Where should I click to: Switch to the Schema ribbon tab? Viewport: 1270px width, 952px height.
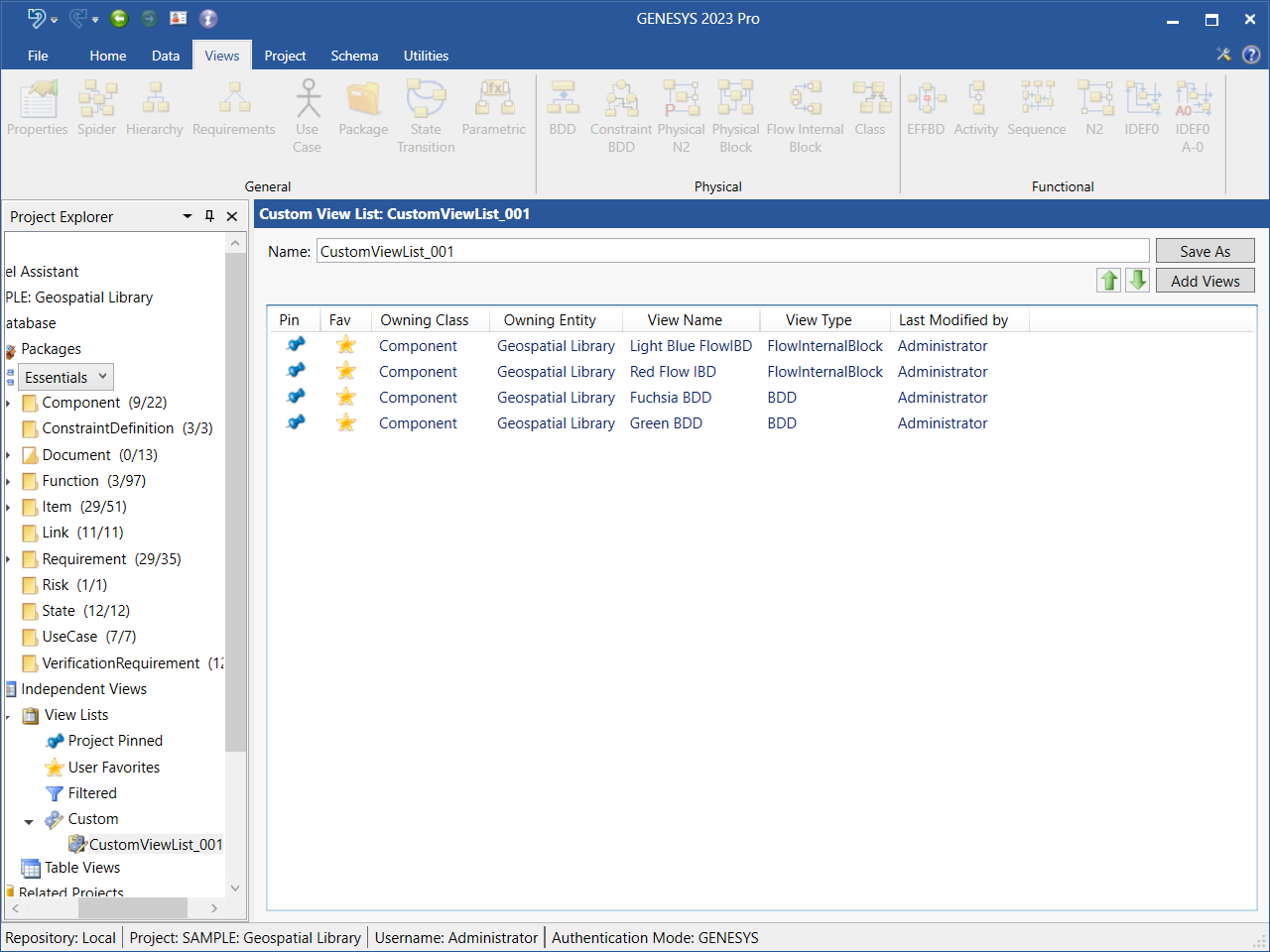pyautogui.click(x=354, y=56)
